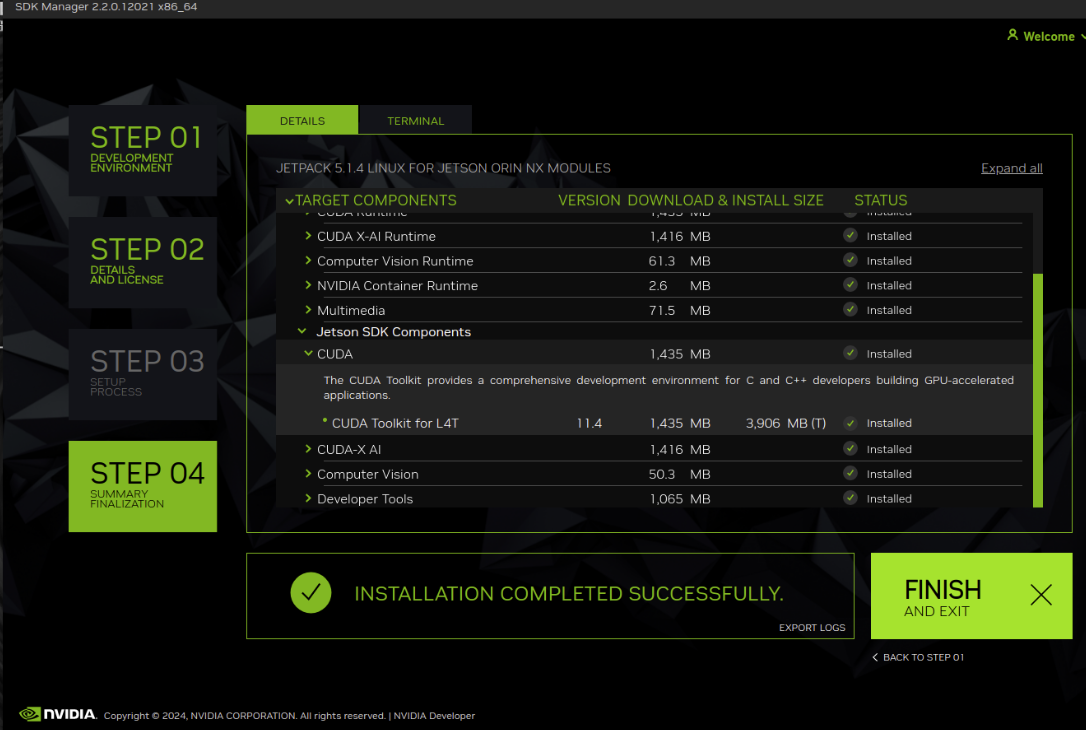Click installed check icon for Developer Tools
This screenshot has height=730, width=1086.
(851, 498)
